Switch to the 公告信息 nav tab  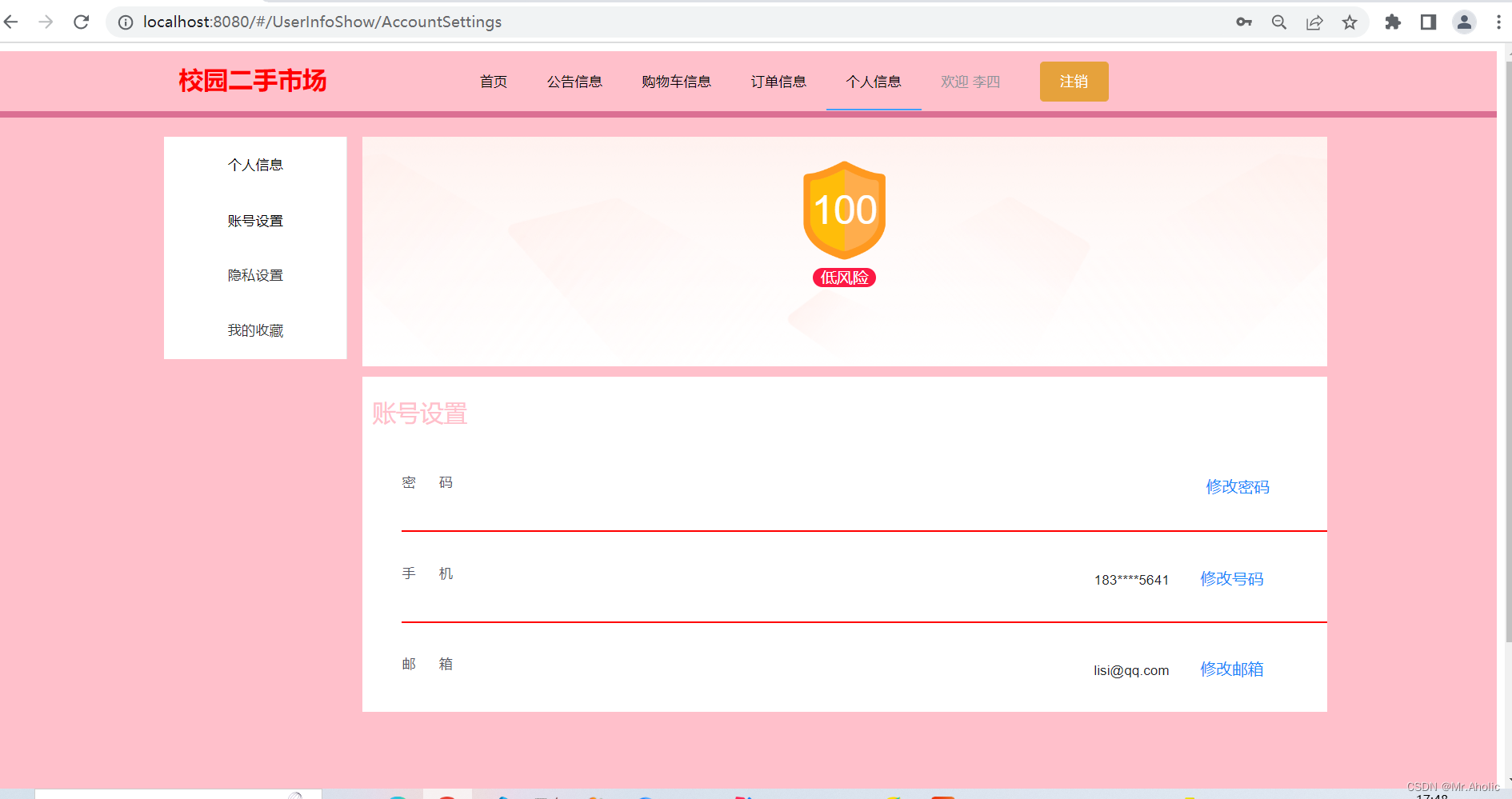(575, 81)
